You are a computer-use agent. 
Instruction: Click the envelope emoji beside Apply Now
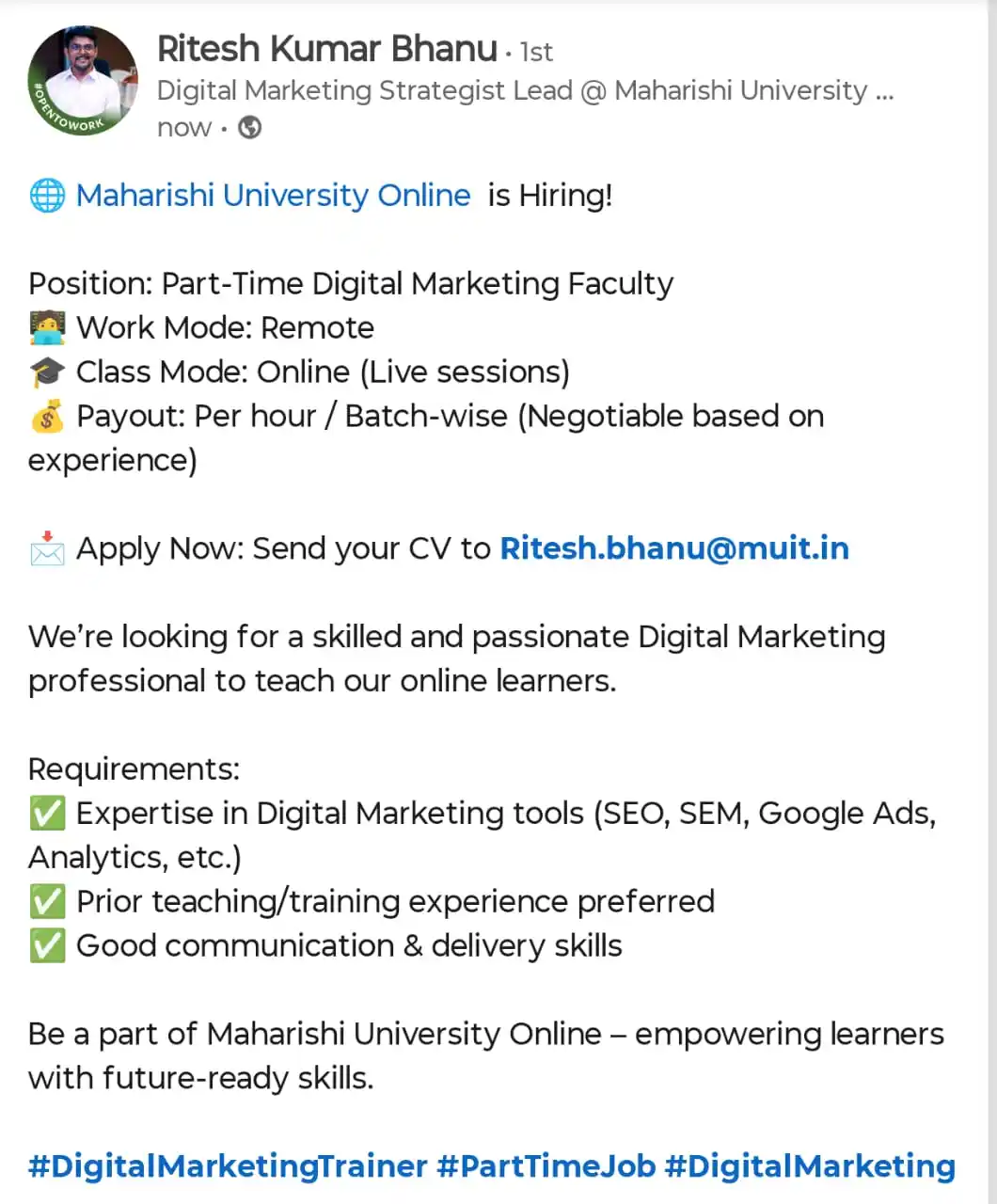point(47,549)
